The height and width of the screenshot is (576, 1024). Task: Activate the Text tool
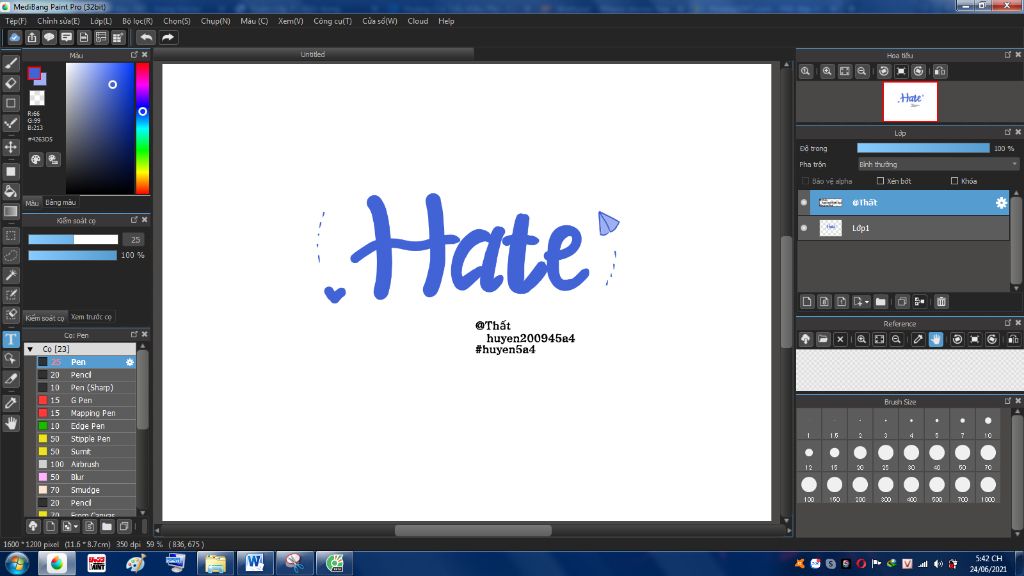(11, 339)
